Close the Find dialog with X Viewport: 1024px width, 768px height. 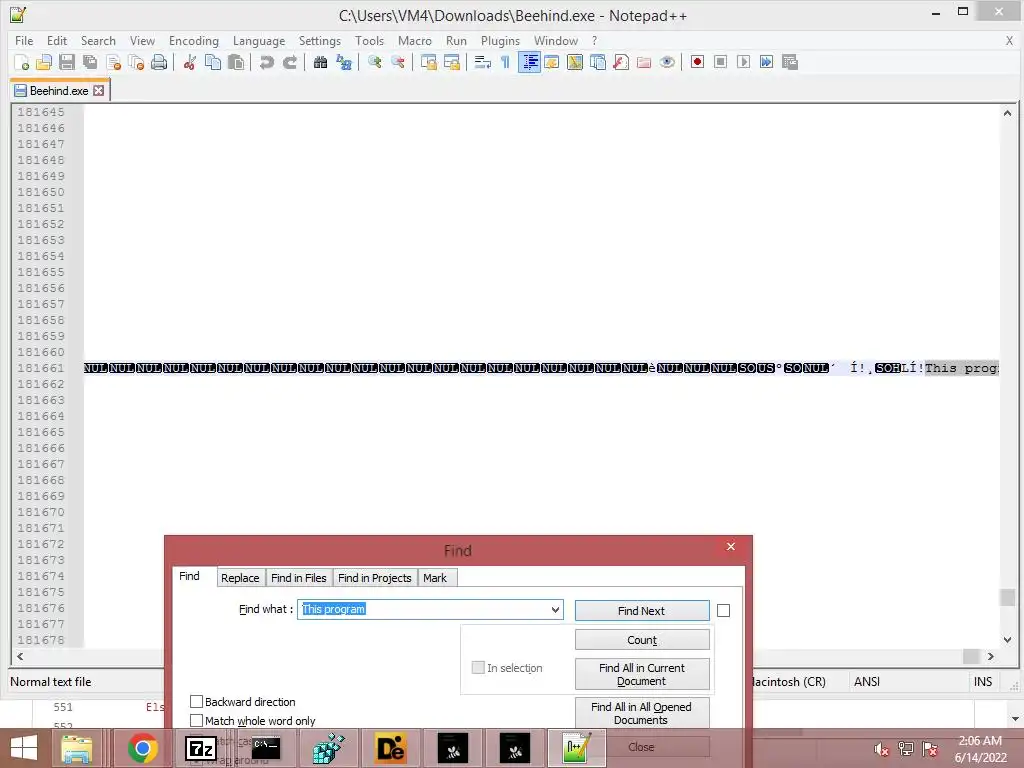pos(731,546)
